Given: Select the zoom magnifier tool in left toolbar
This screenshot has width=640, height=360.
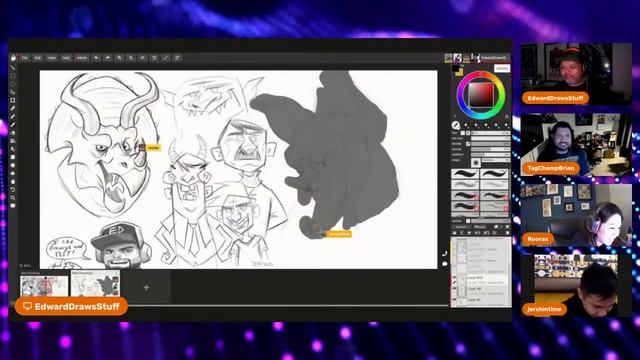Looking at the screenshot, I should pyautogui.click(x=13, y=198).
